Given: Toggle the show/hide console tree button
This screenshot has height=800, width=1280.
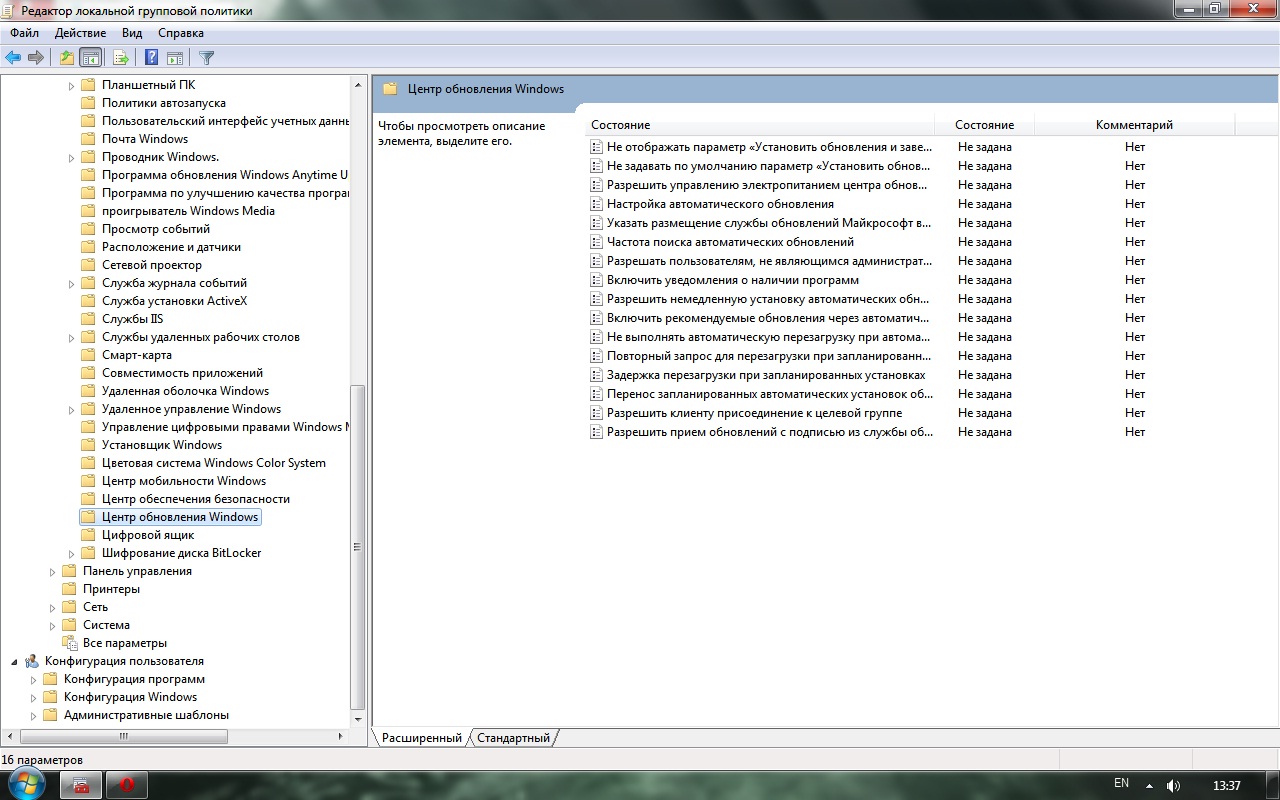Looking at the screenshot, I should pos(91,58).
